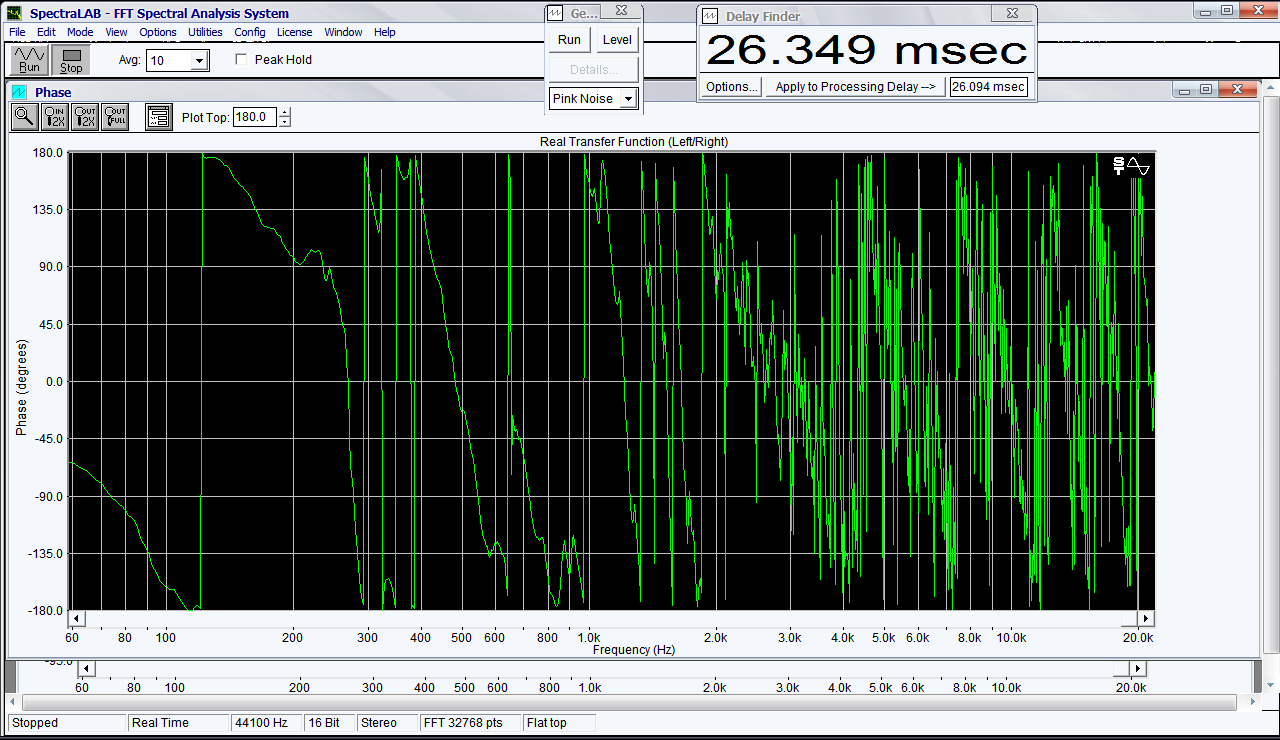Viewport: 1280px width, 740px height.
Task: Click the Run toolbar button with sine wave
Action: tap(29, 60)
